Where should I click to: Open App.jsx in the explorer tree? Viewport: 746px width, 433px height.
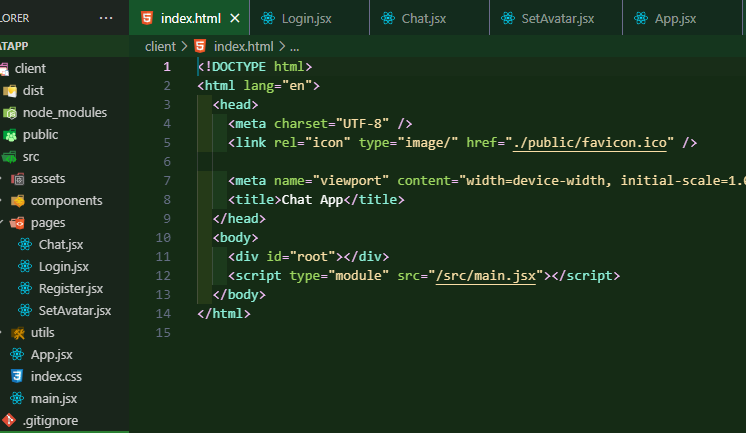pos(52,354)
